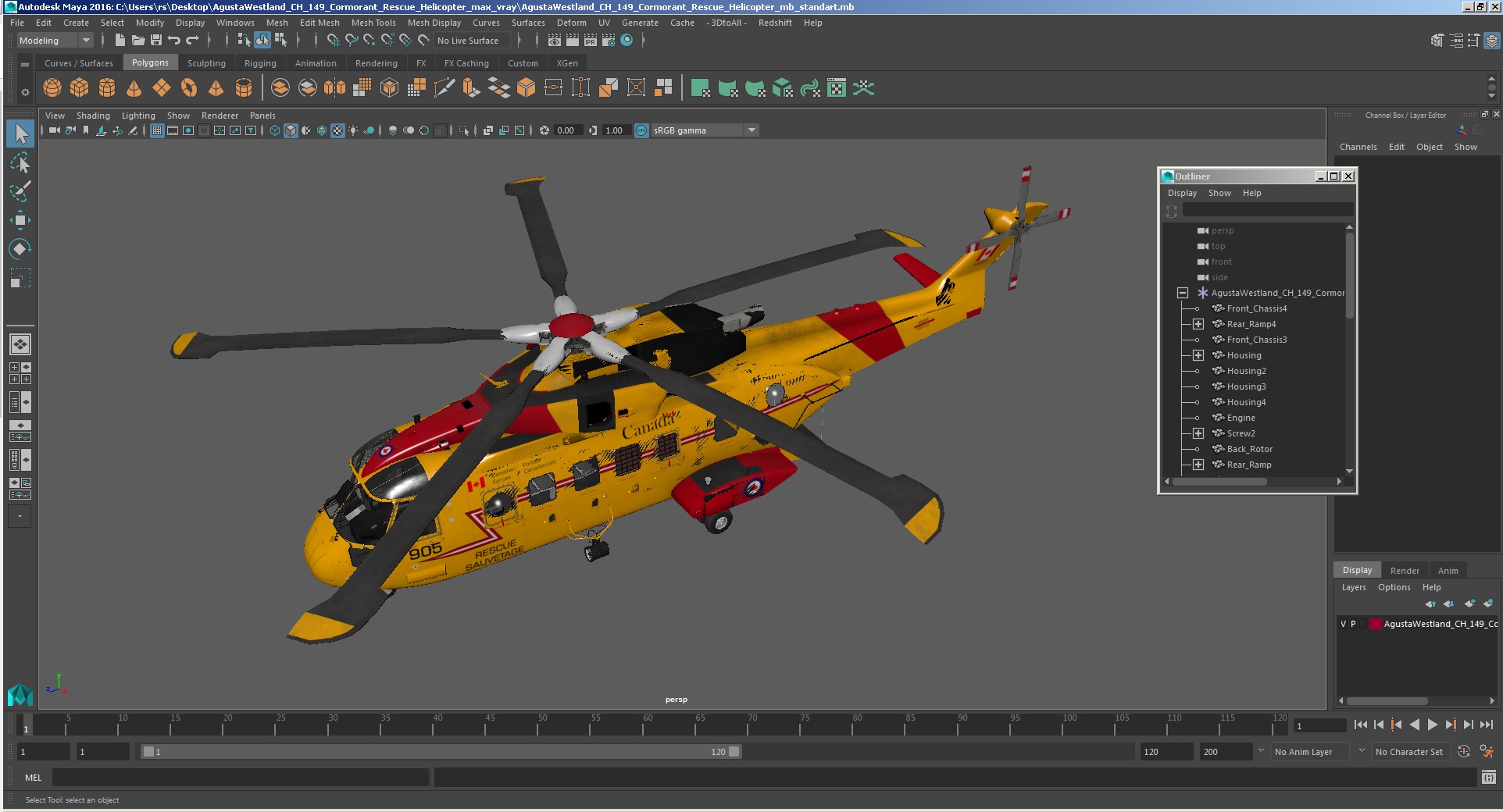
Task: Expand the Rear_Ramp node
Action: [x=1198, y=465]
